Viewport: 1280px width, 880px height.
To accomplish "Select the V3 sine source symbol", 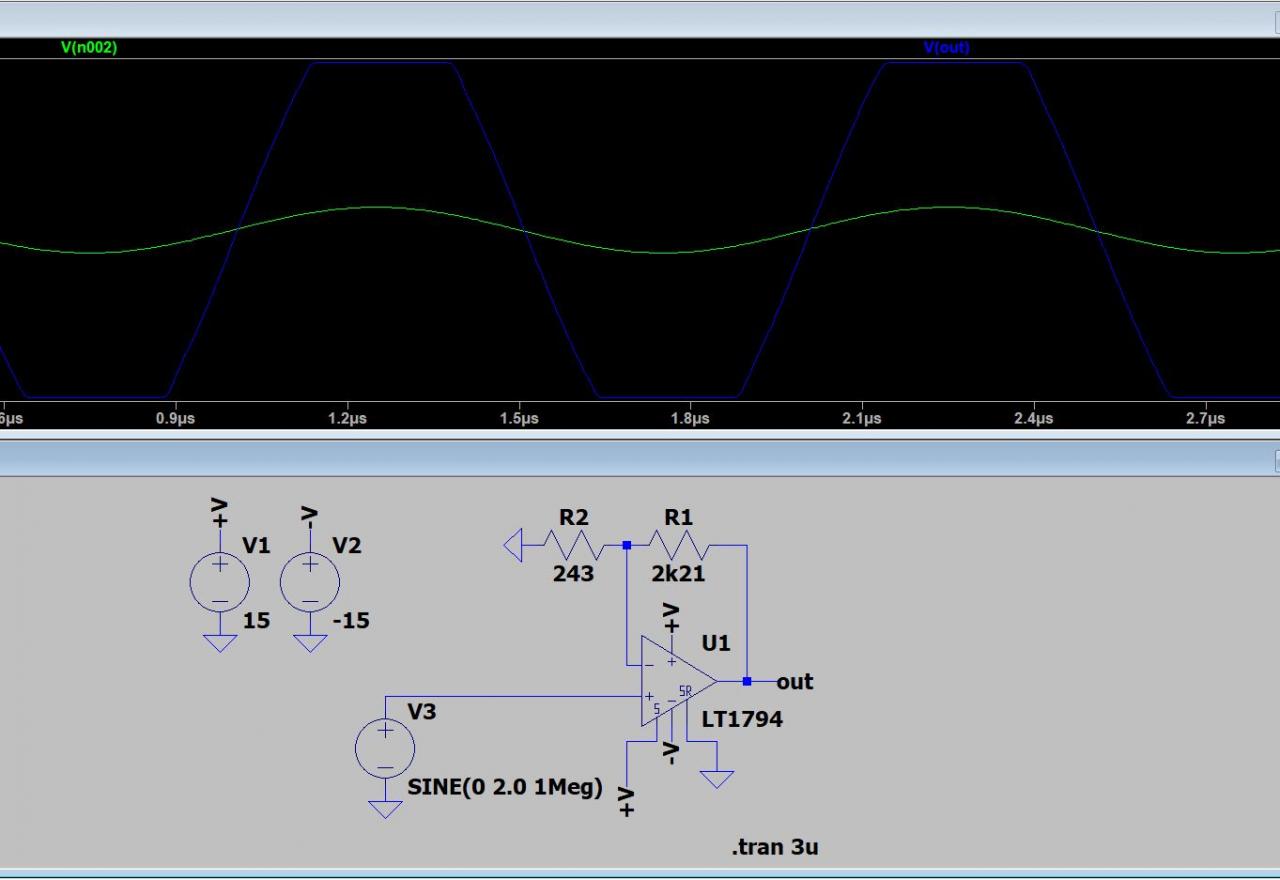I will [x=385, y=748].
